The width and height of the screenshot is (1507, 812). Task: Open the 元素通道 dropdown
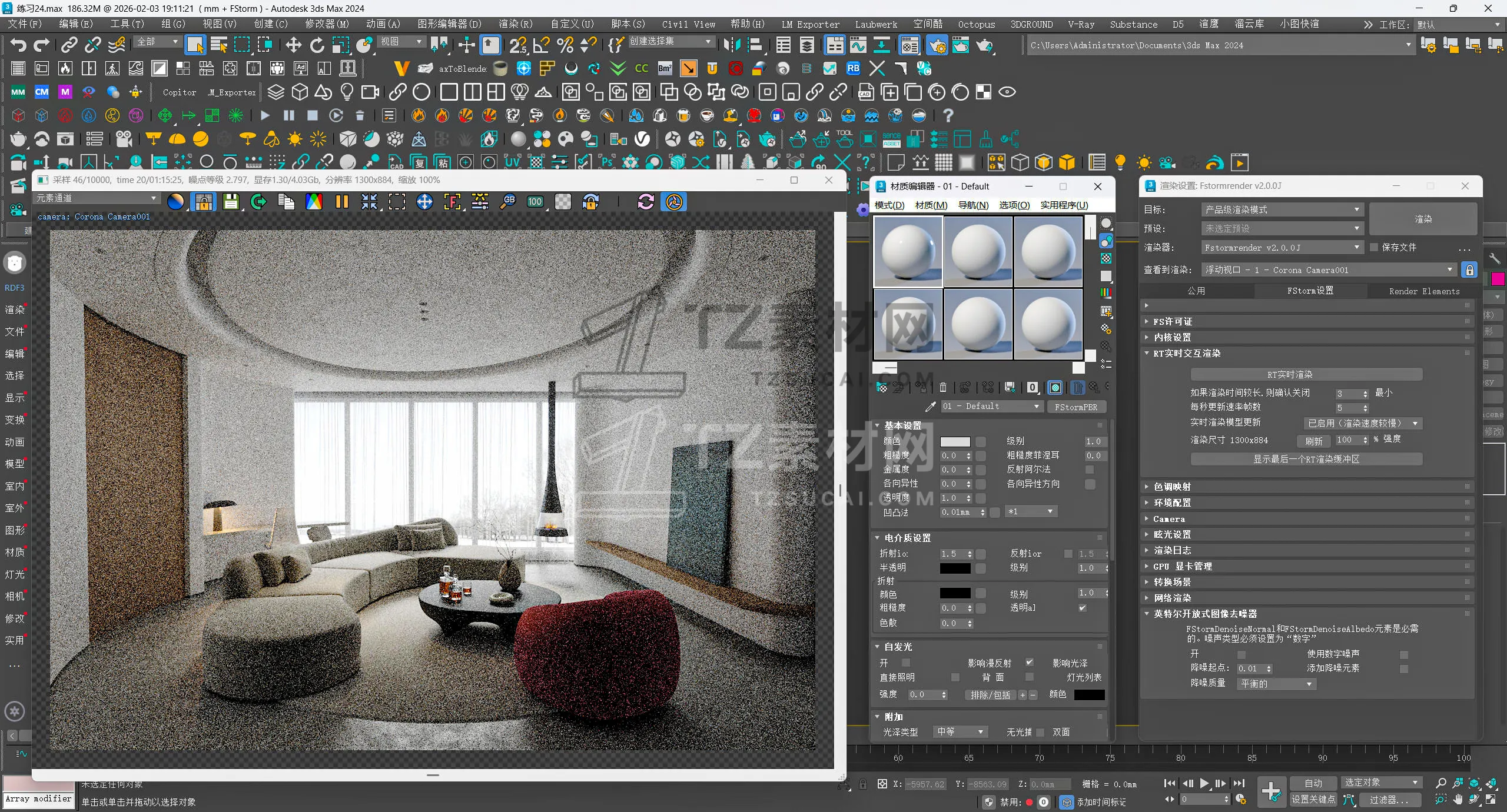[97, 198]
